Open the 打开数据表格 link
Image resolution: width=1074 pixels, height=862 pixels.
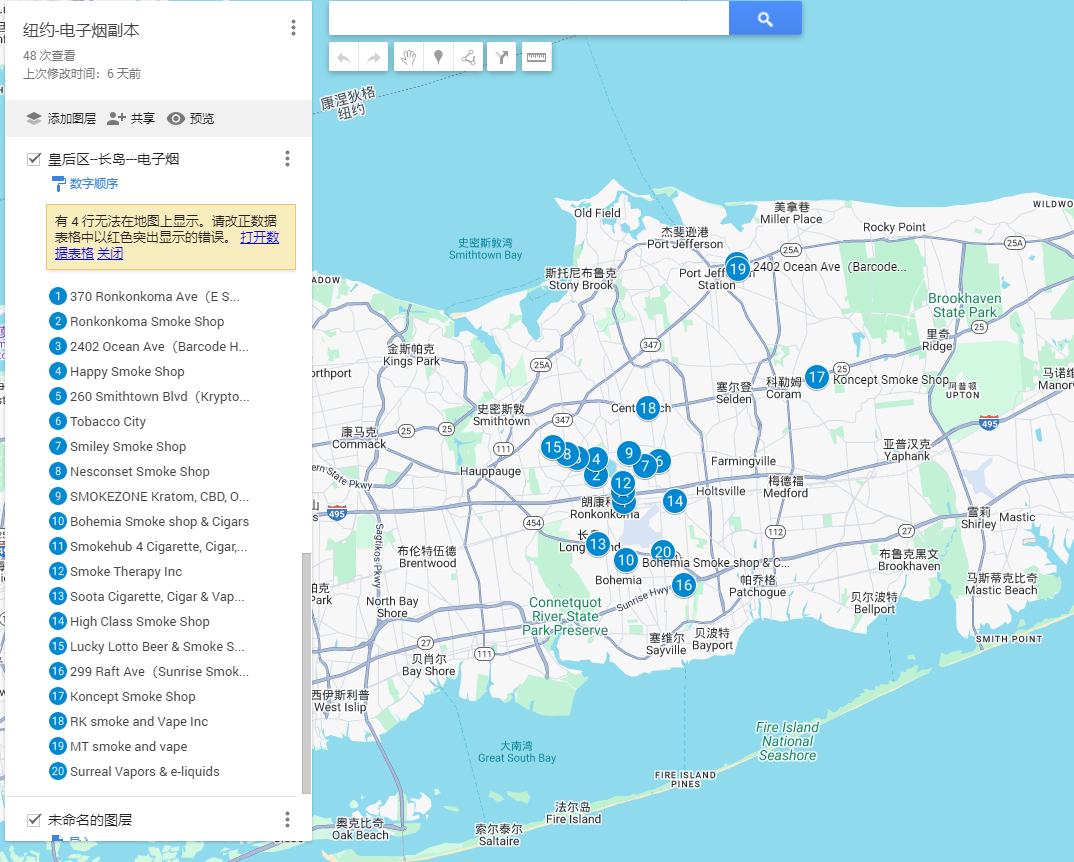(259, 238)
